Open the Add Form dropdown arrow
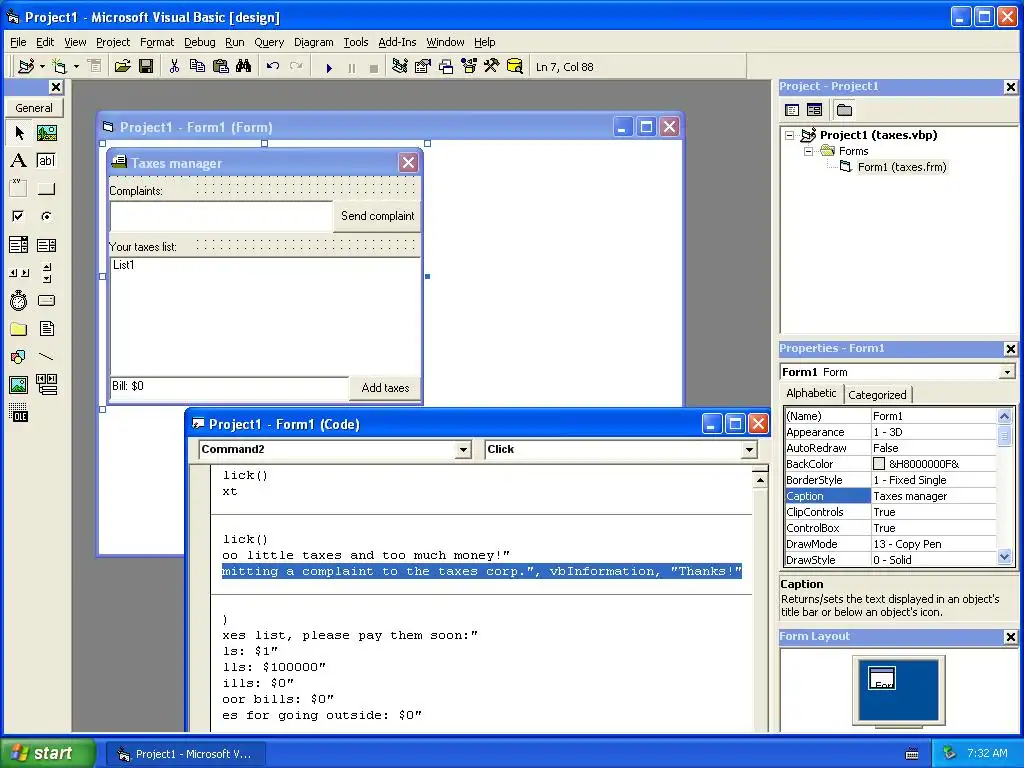Image resolution: width=1024 pixels, height=768 pixels. pyautogui.click(x=76, y=67)
